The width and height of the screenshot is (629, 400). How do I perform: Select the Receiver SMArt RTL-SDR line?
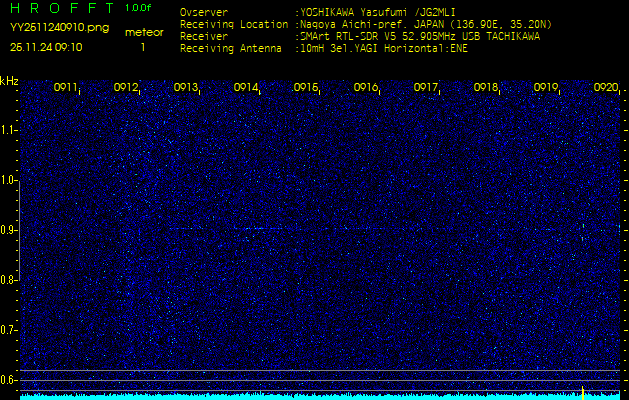tap(419, 35)
